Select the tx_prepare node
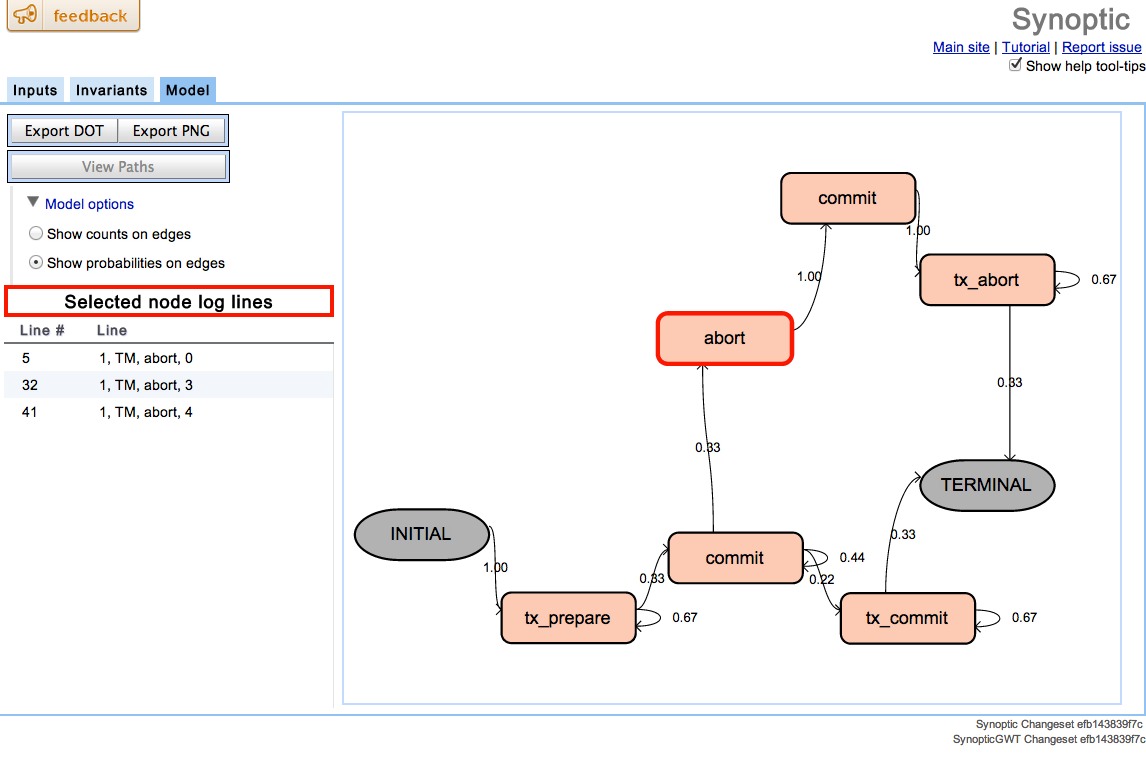Image resolution: width=1146 pixels, height=757 pixels. click(x=568, y=618)
